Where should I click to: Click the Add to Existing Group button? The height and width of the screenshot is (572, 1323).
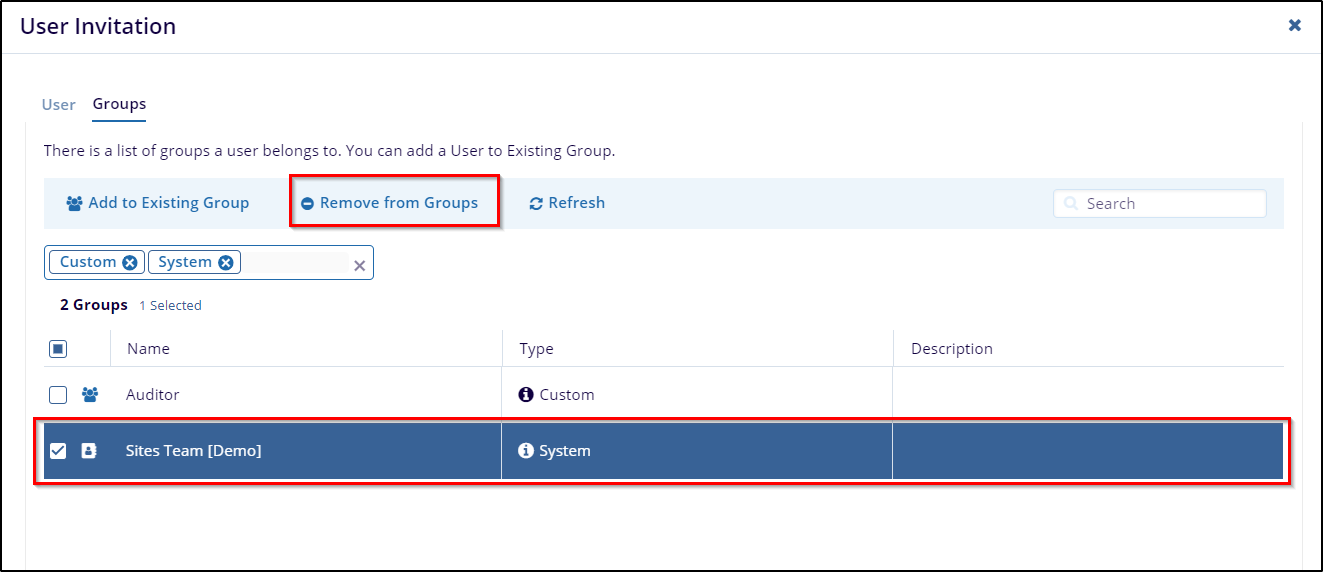click(158, 203)
